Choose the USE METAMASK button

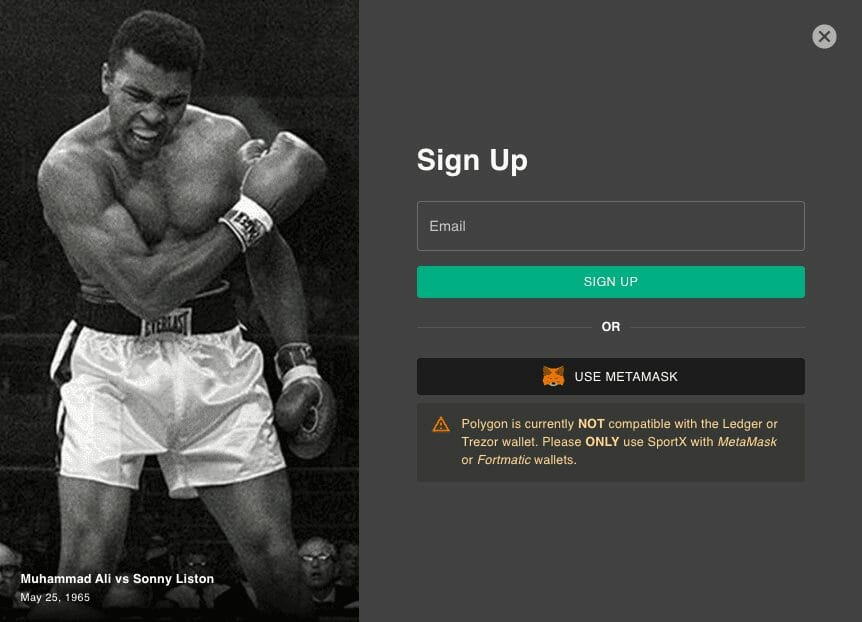pyautogui.click(x=611, y=377)
